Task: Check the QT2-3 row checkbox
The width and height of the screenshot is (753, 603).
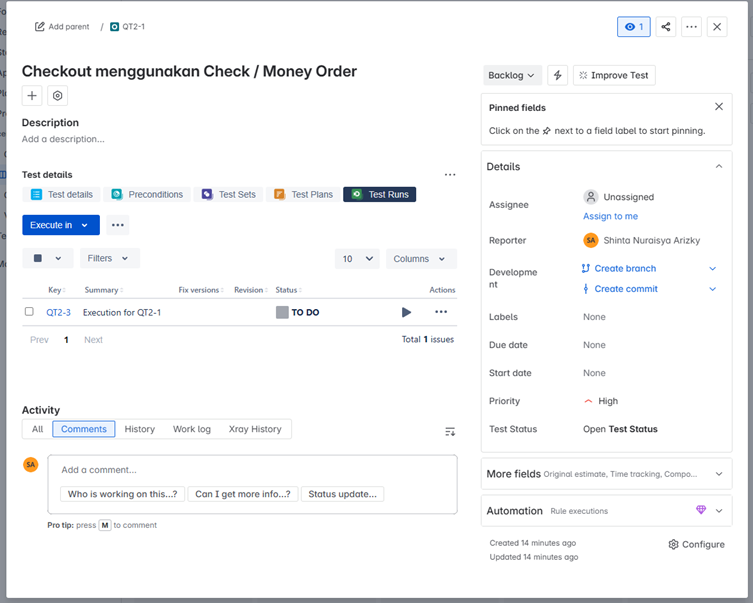Action: (x=29, y=312)
